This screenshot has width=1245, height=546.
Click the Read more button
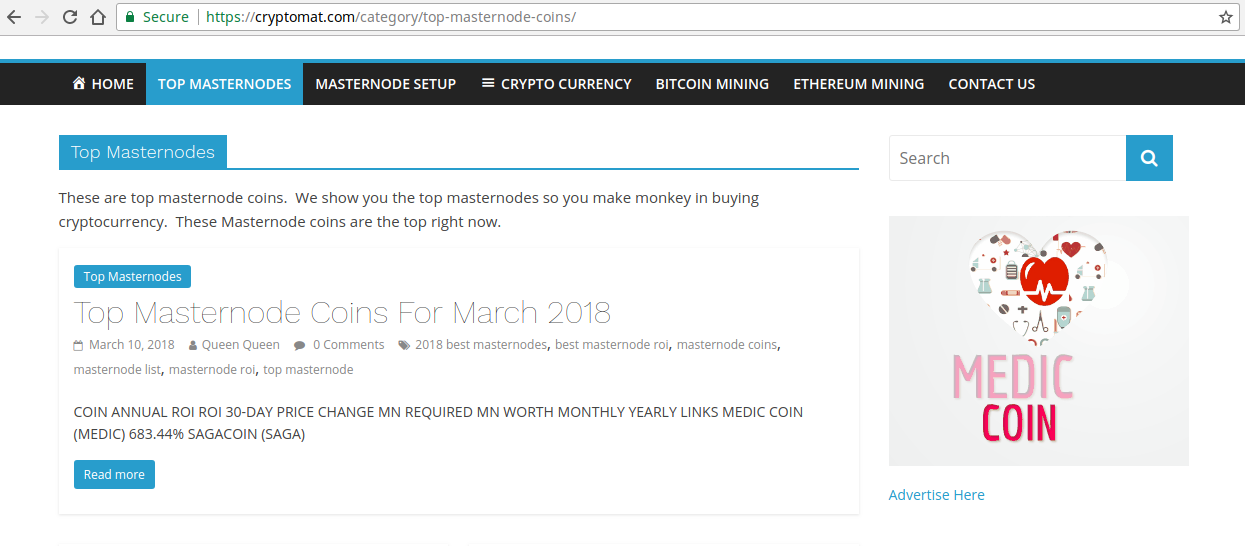click(x=114, y=475)
